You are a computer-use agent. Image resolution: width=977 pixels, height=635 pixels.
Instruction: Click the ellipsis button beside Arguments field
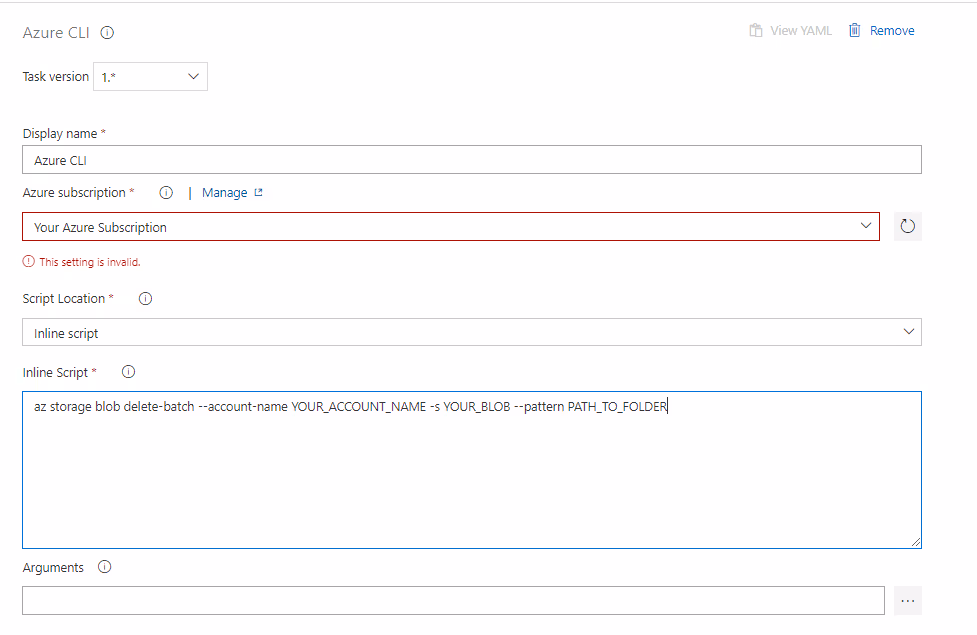tap(907, 600)
